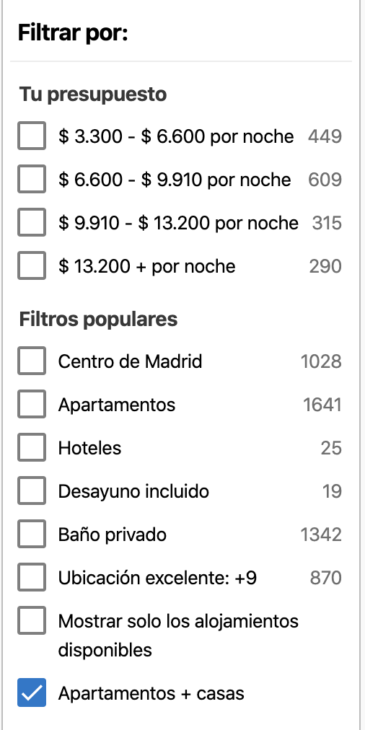Tick the $ 9.910 - $ 13.200 checkbox

(32, 223)
